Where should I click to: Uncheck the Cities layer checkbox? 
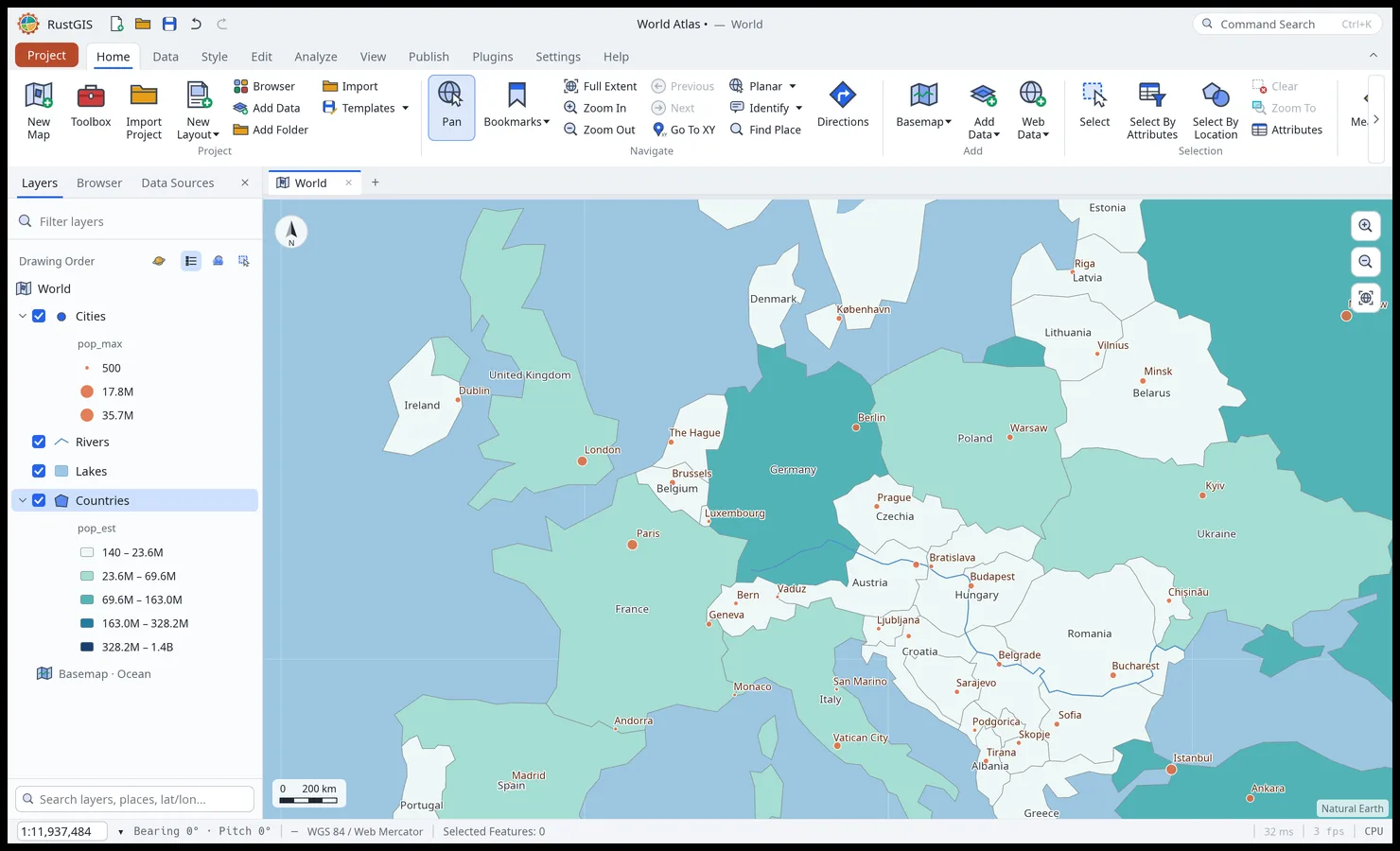point(39,316)
